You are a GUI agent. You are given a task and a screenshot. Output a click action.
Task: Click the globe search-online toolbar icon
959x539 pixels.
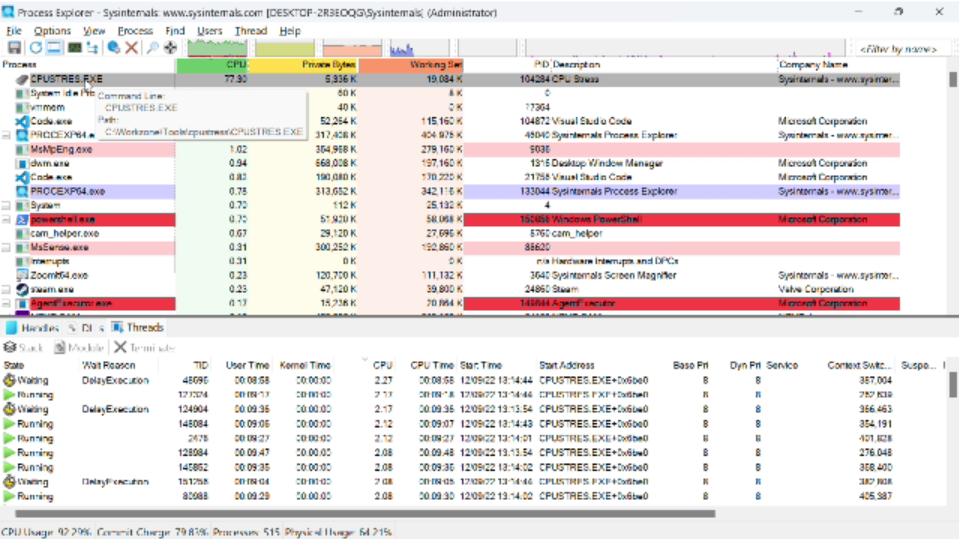[114, 48]
